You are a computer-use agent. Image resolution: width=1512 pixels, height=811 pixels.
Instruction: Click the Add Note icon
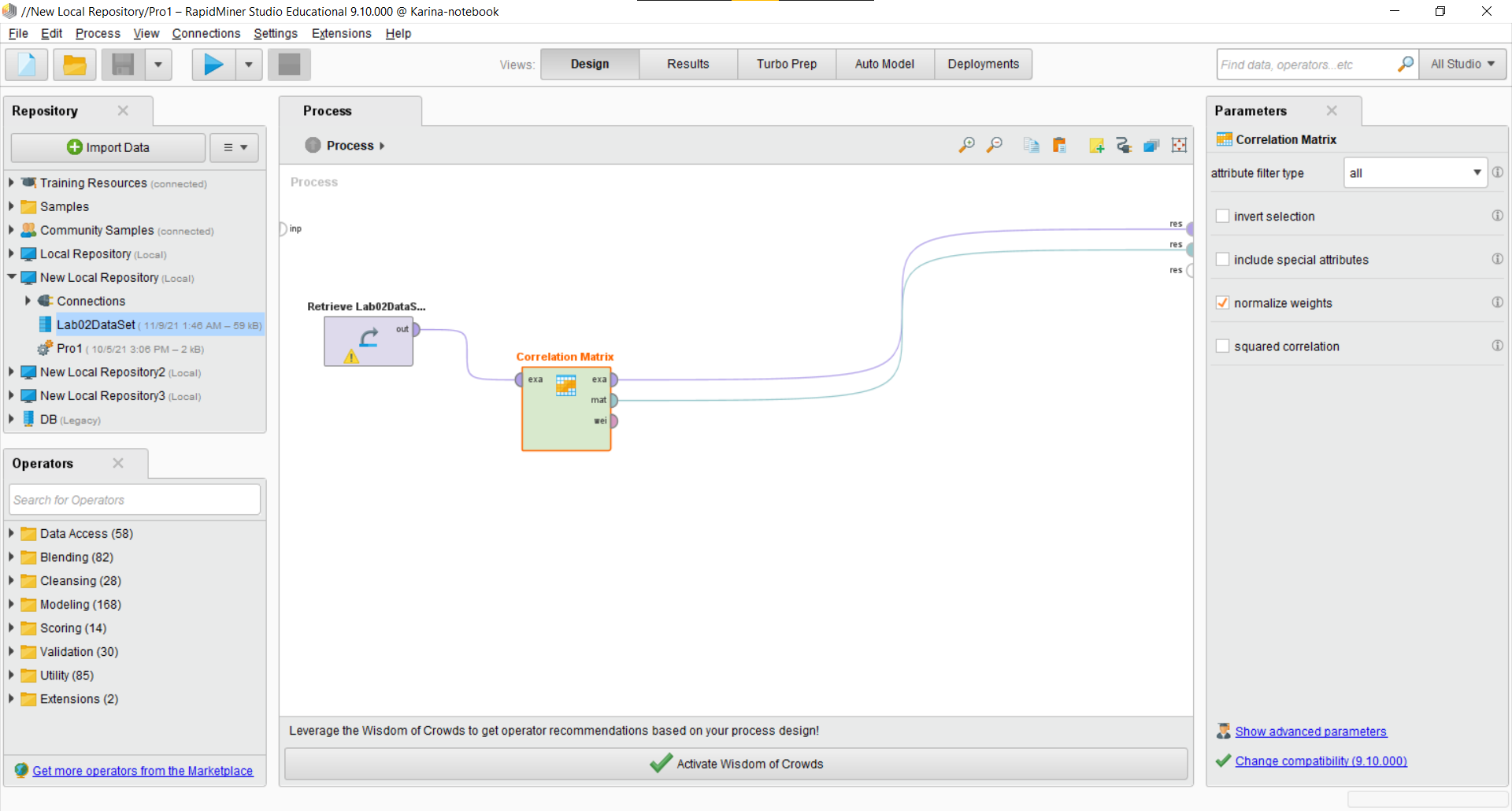point(1096,145)
